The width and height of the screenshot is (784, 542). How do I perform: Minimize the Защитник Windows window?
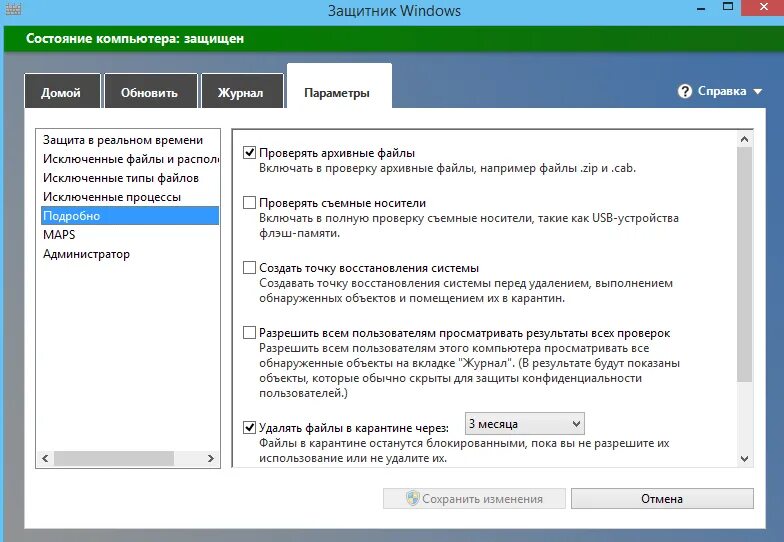pyautogui.click(x=702, y=8)
